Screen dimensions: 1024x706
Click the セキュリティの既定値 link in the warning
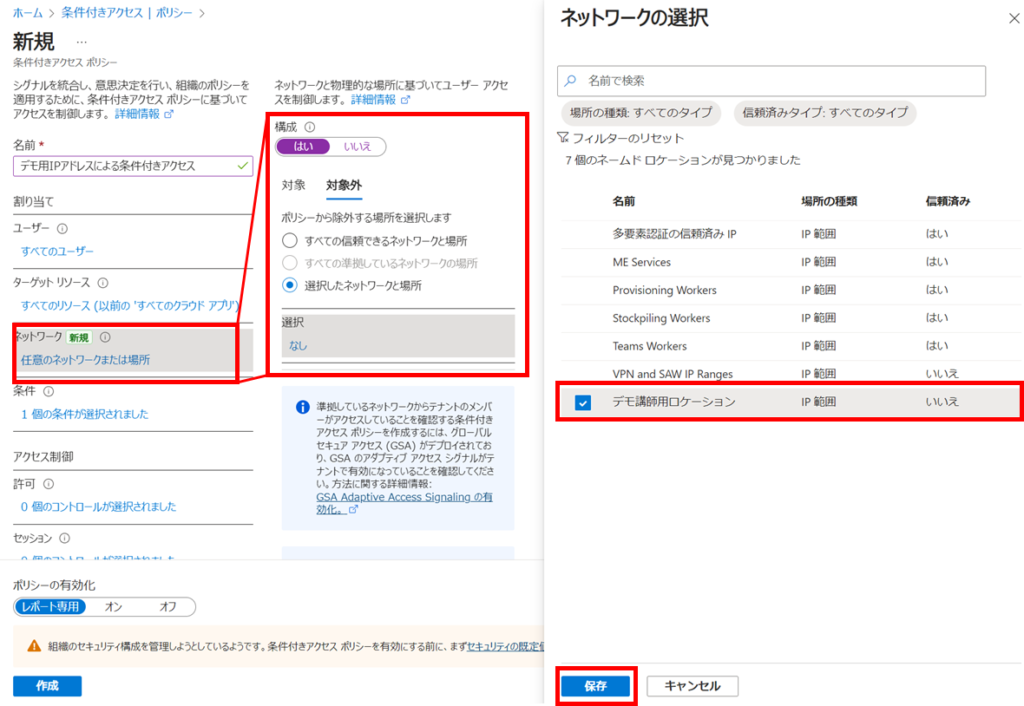[505, 647]
